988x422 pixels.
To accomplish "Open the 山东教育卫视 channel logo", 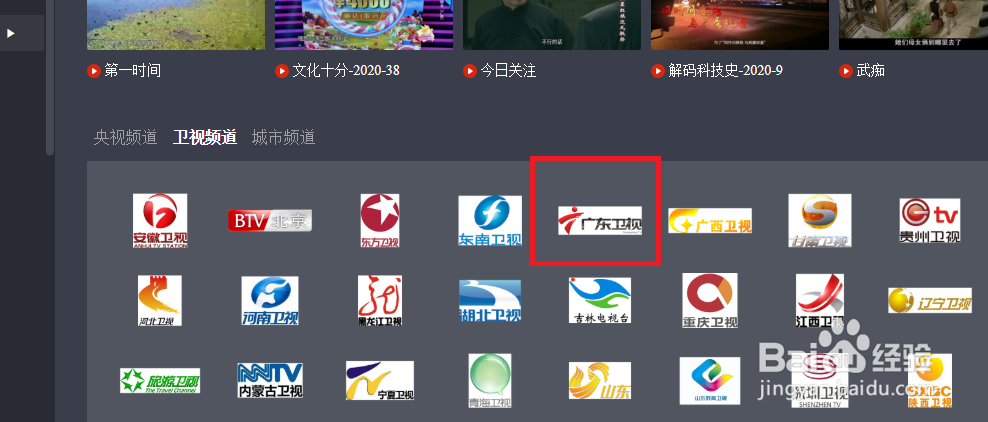I will click(710, 380).
